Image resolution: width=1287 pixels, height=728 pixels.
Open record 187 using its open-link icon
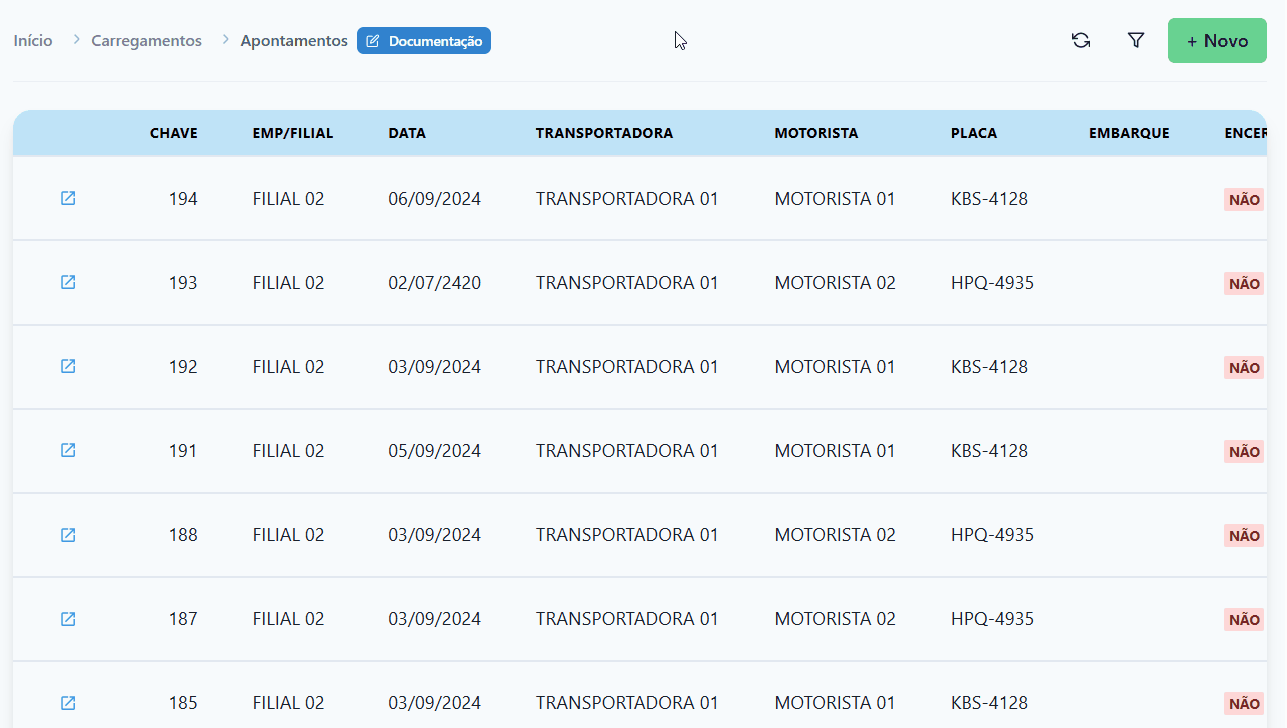coord(68,619)
